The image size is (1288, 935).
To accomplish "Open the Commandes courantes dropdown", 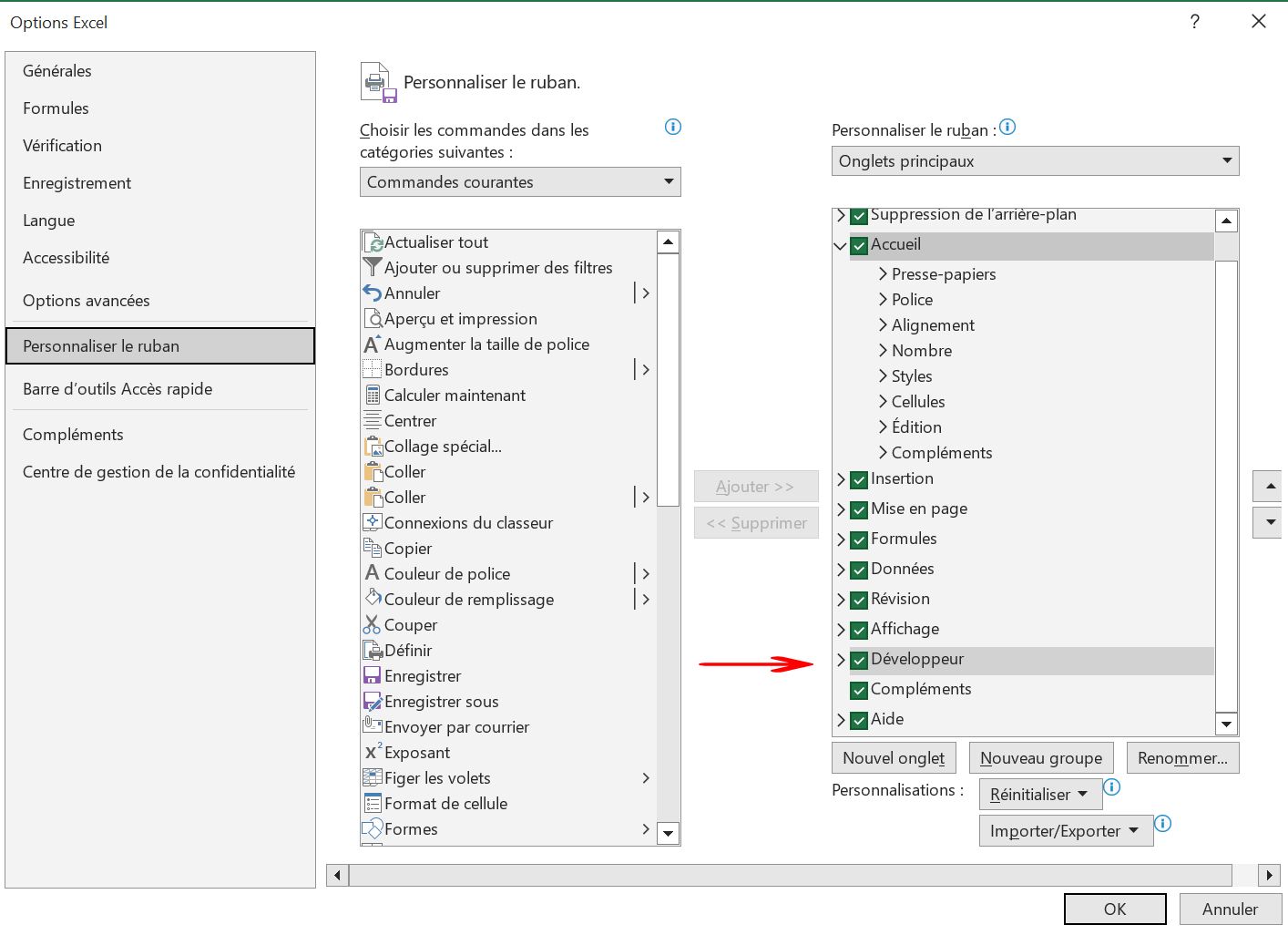I will [x=667, y=181].
